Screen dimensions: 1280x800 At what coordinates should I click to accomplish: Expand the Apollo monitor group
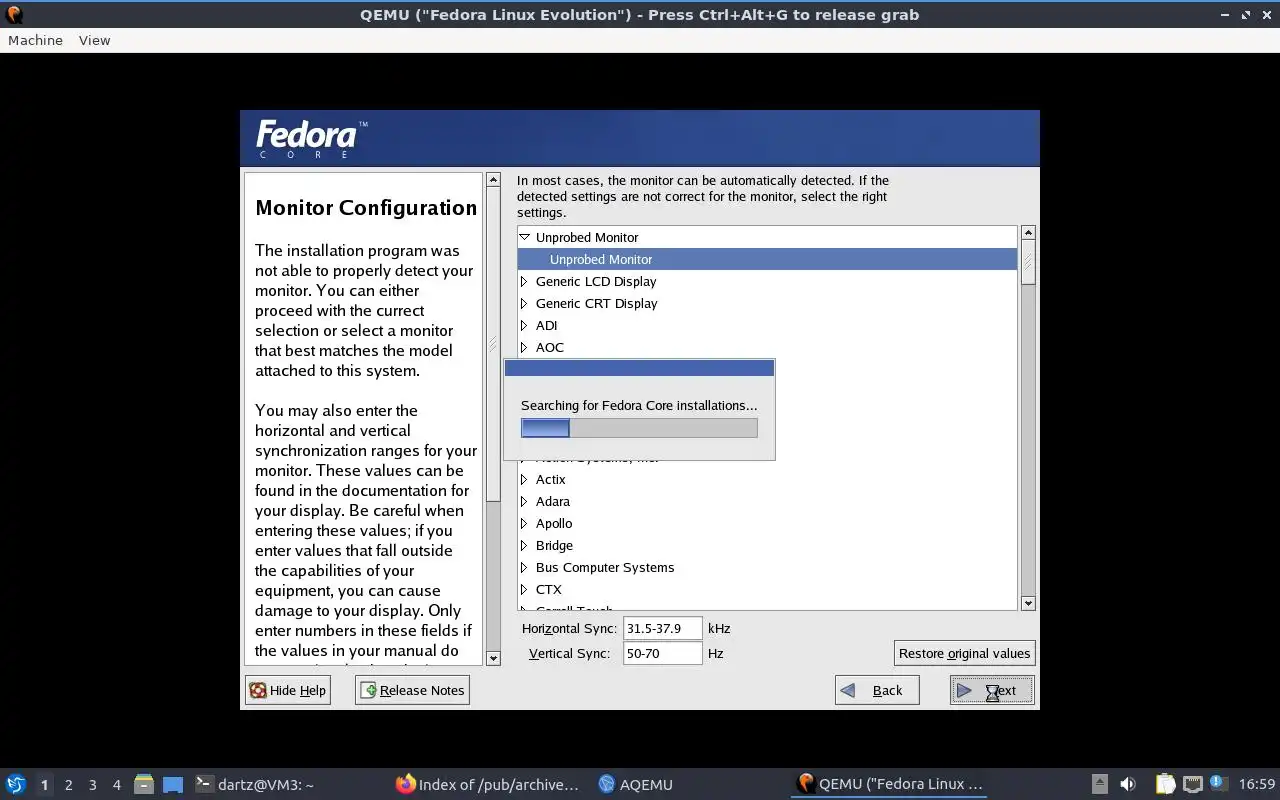click(524, 523)
